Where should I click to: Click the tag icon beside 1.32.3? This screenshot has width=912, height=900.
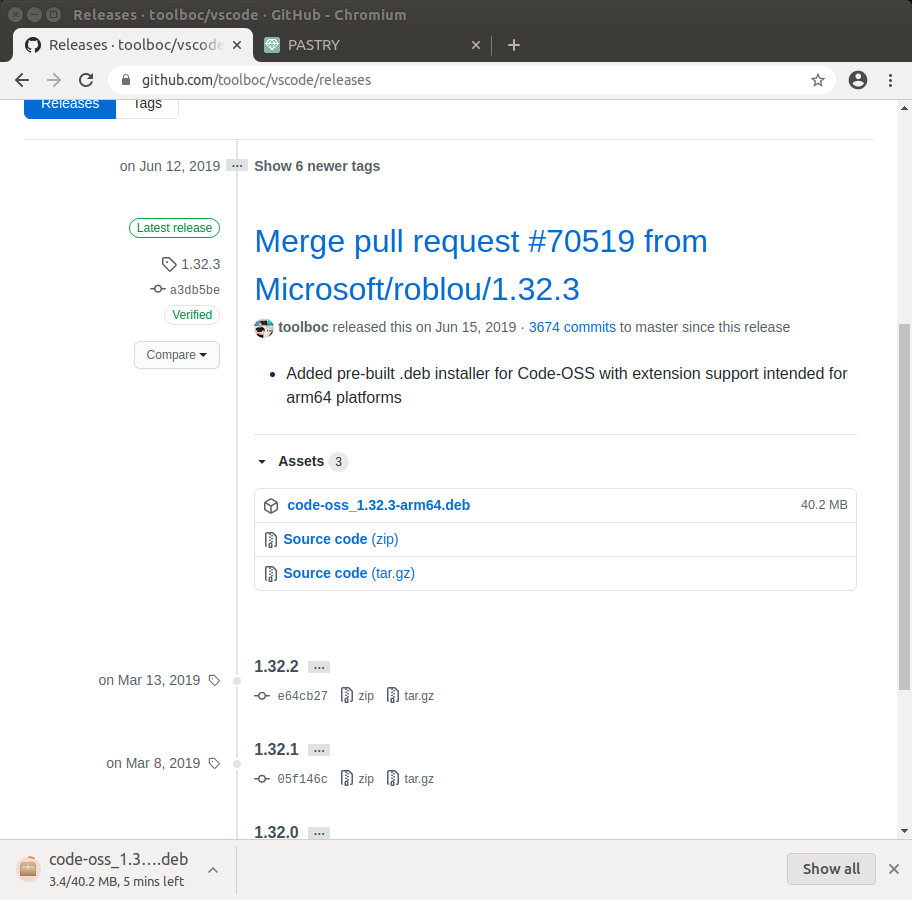pos(169,264)
